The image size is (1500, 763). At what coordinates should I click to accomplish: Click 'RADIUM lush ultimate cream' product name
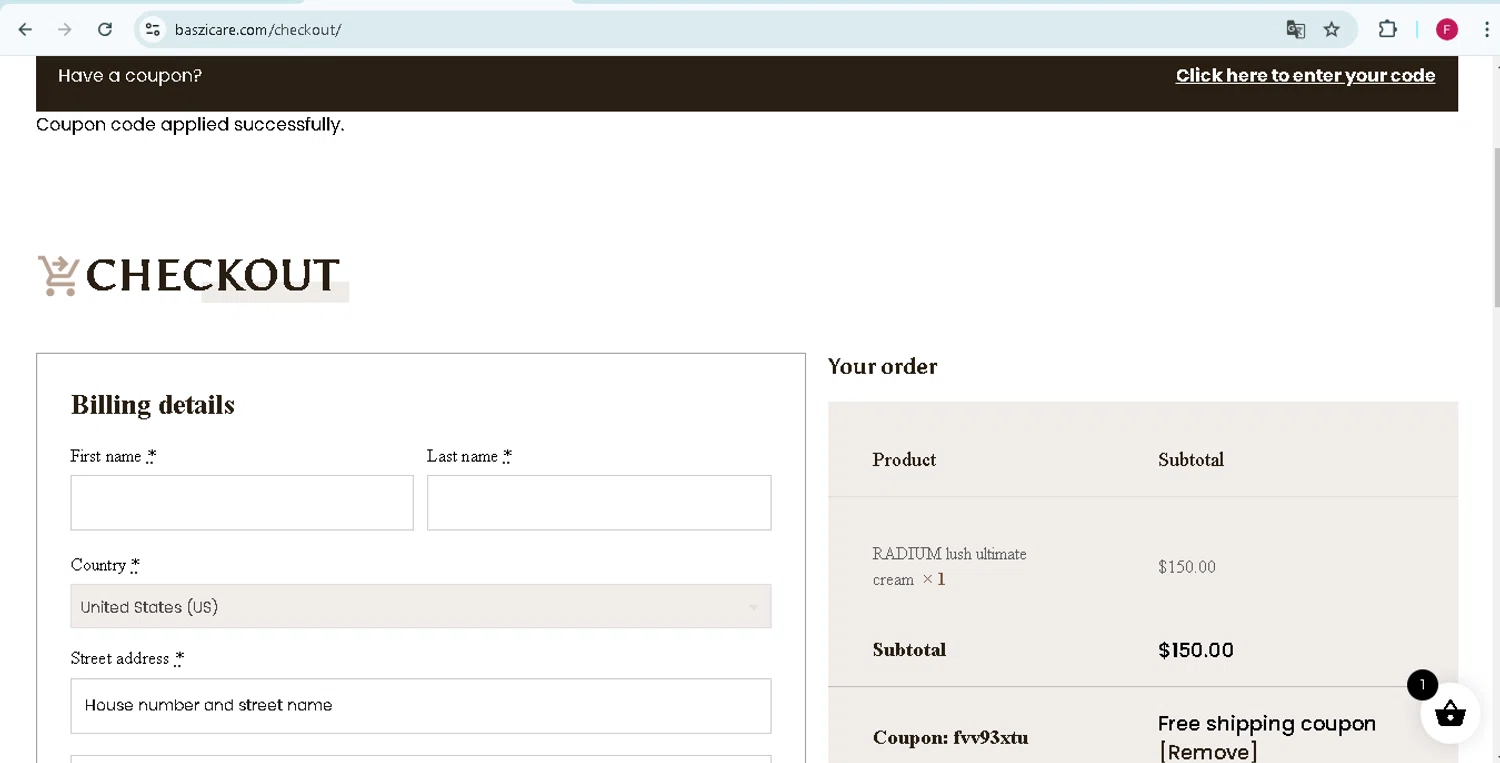click(949, 566)
